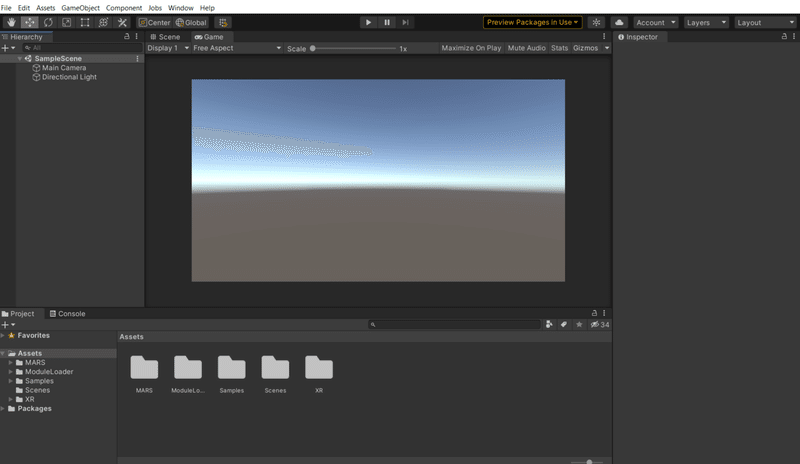Step one frame forward
The image size is (800, 464).
coord(405,22)
